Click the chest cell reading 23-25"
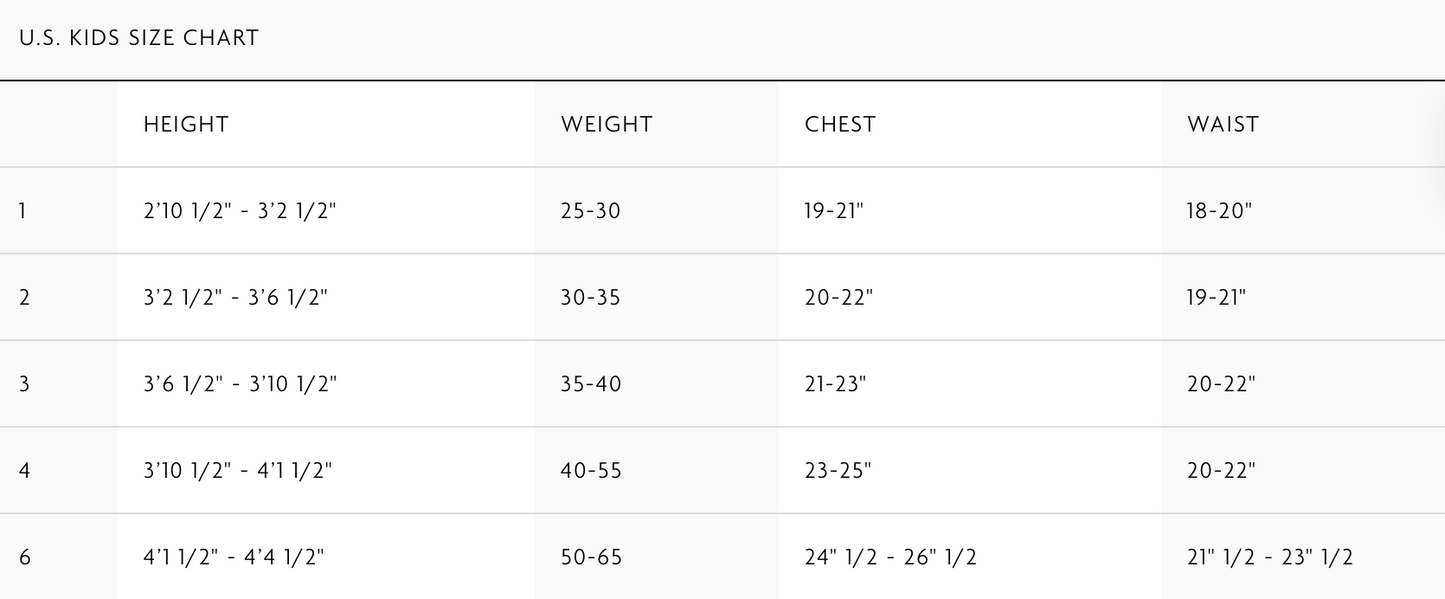Viewport: 1445px width, 599px height. click(838, 470)
